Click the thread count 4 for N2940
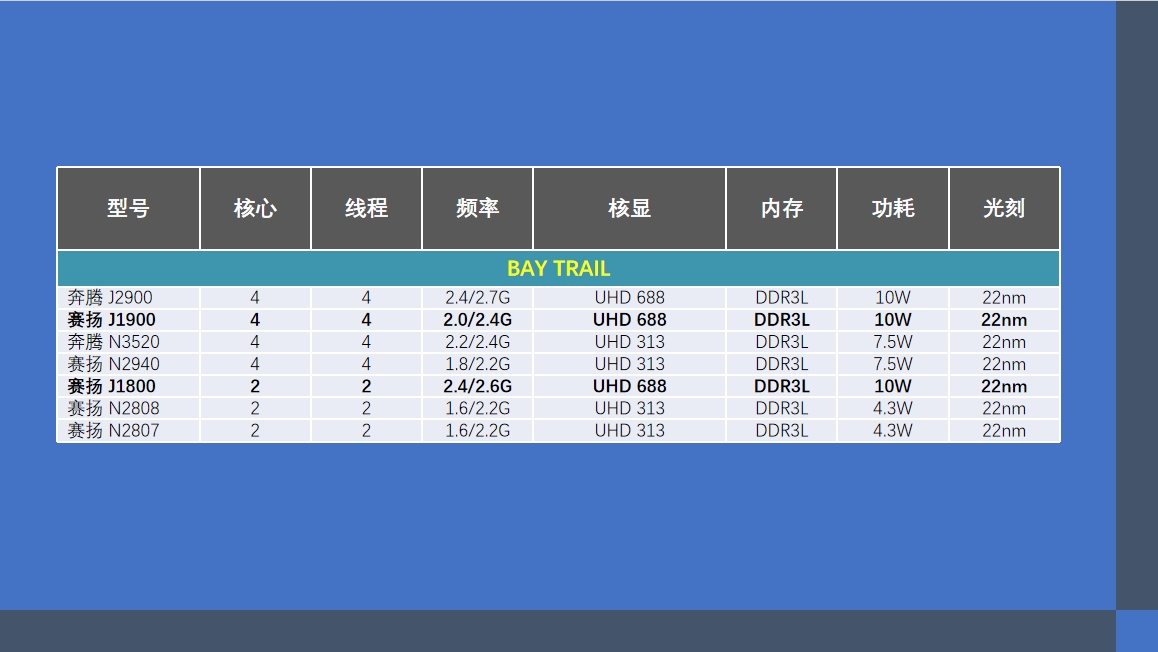 coord(366,364)
